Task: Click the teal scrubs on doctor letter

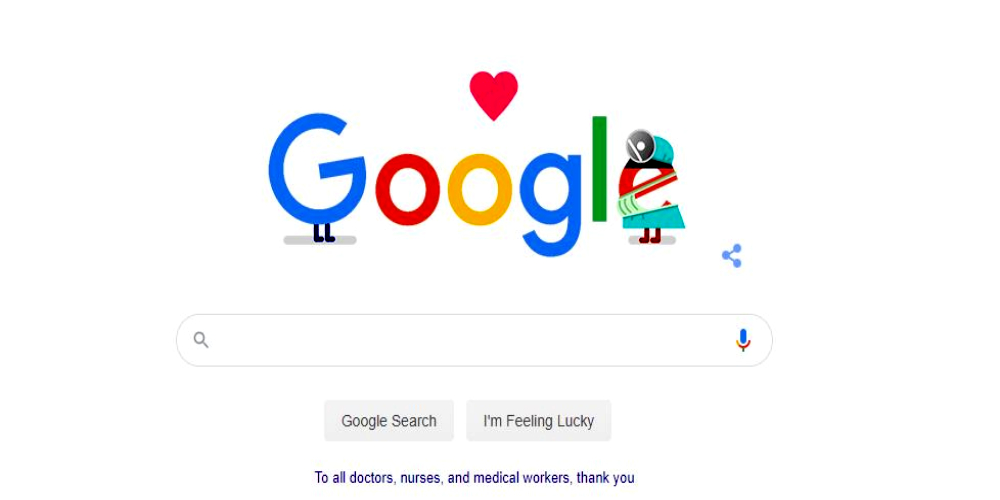Action: click(656, 215)
